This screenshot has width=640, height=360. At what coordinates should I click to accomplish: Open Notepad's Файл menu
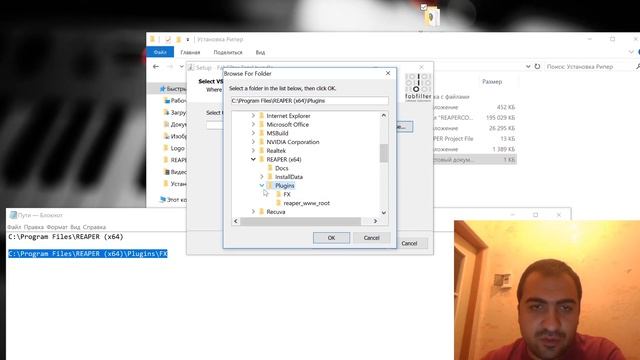14,227
